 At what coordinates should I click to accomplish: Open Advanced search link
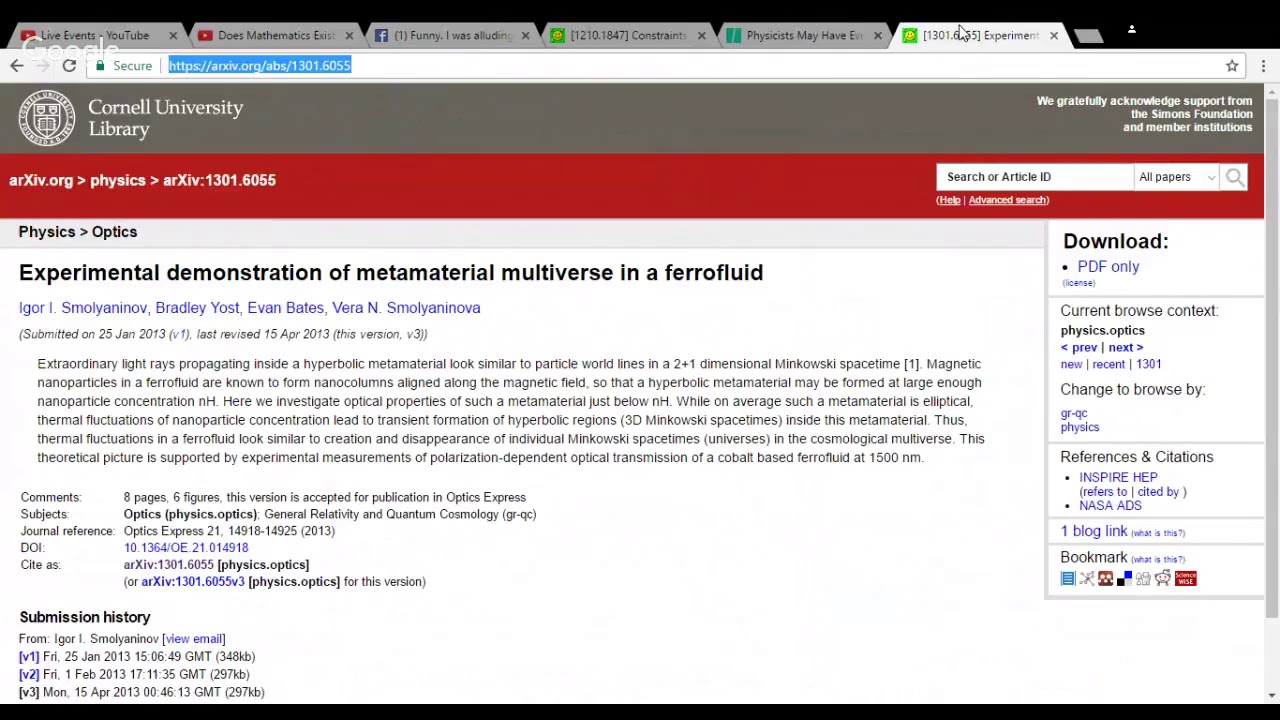(x=1007, y=200)
